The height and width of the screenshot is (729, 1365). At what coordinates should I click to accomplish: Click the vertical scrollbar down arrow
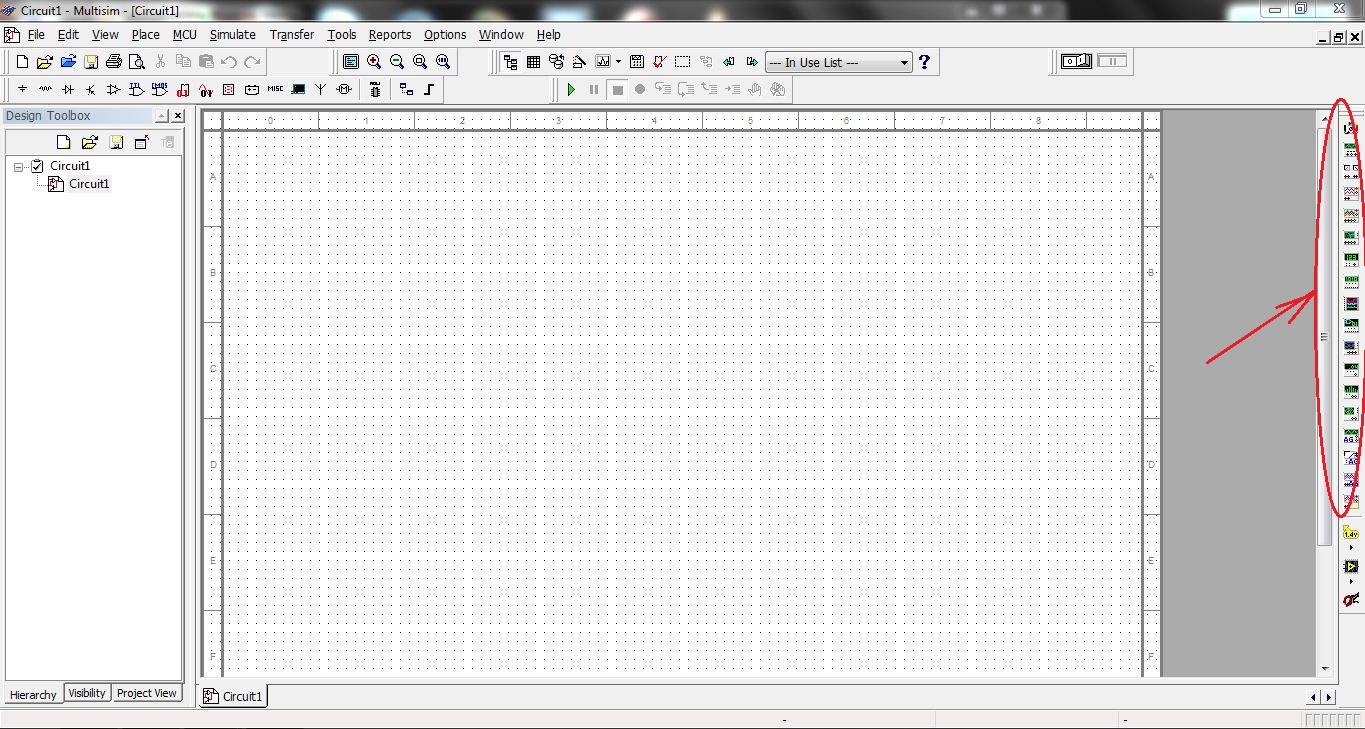click(1325, 668)
